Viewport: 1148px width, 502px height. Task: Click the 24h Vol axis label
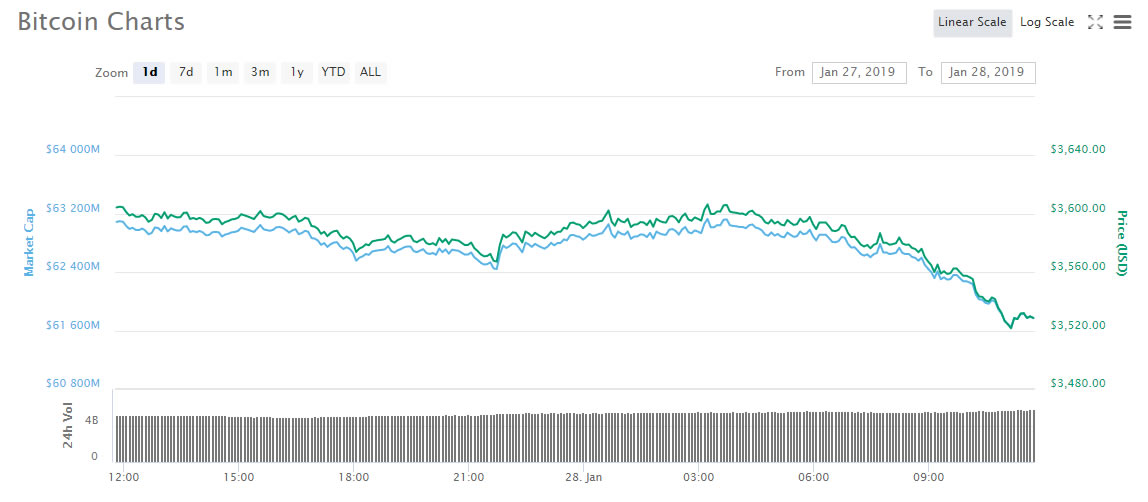coord(67,425)
